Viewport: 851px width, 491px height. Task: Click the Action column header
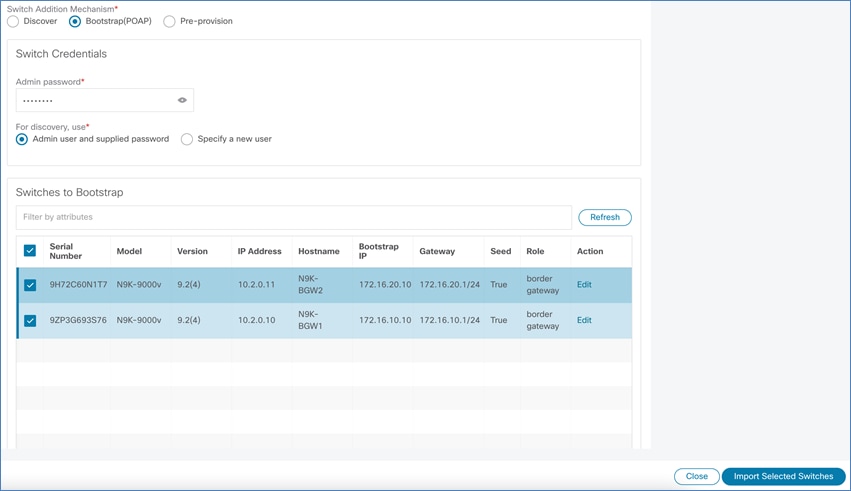pos(590,251)
